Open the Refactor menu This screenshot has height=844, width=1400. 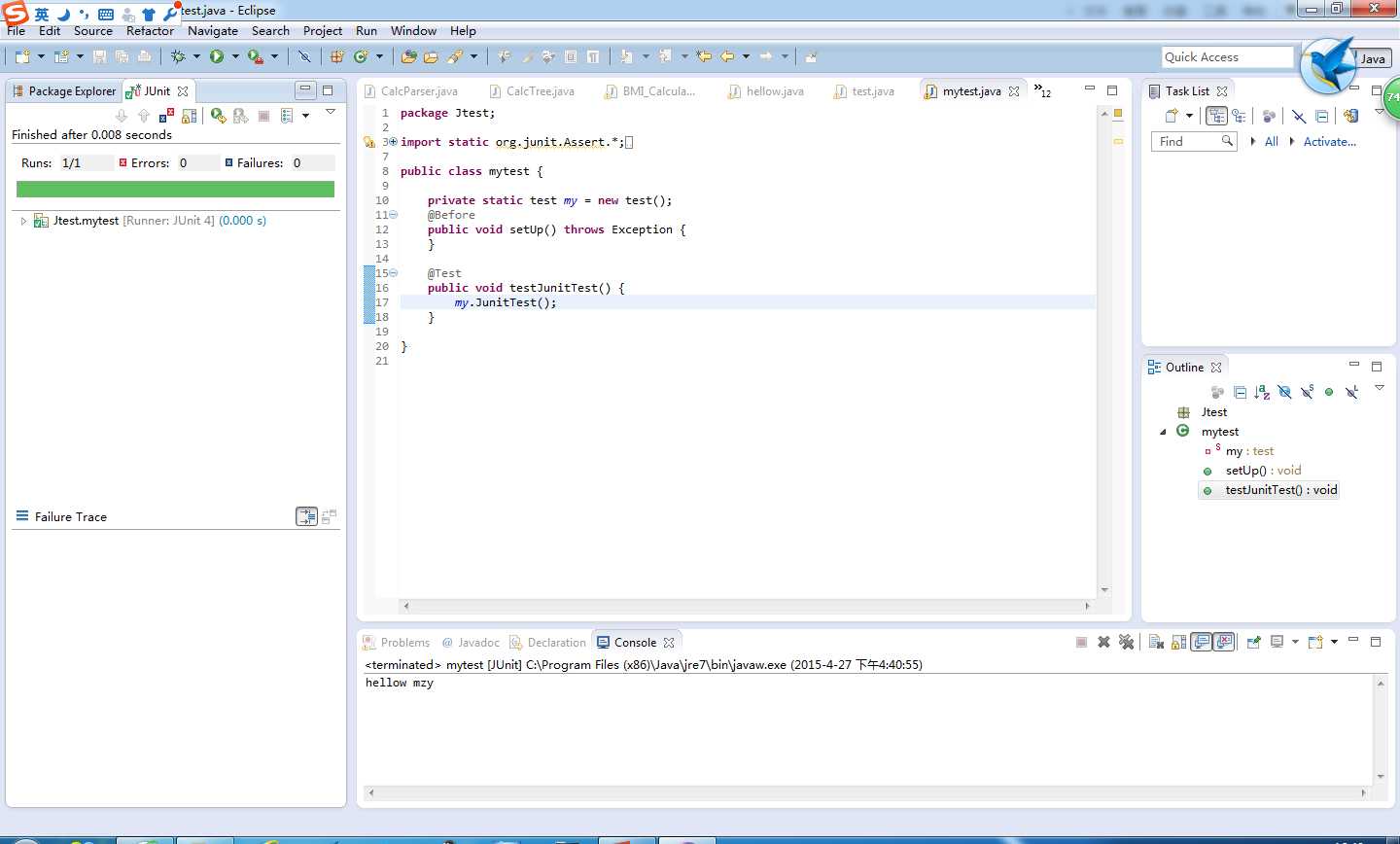pyautogui.click(x=150, y=31)
